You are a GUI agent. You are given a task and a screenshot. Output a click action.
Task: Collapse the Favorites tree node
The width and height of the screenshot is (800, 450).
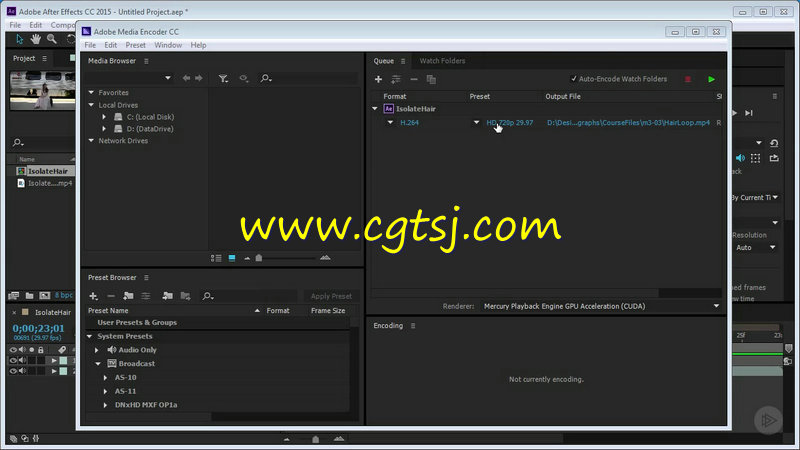point(91,92)
